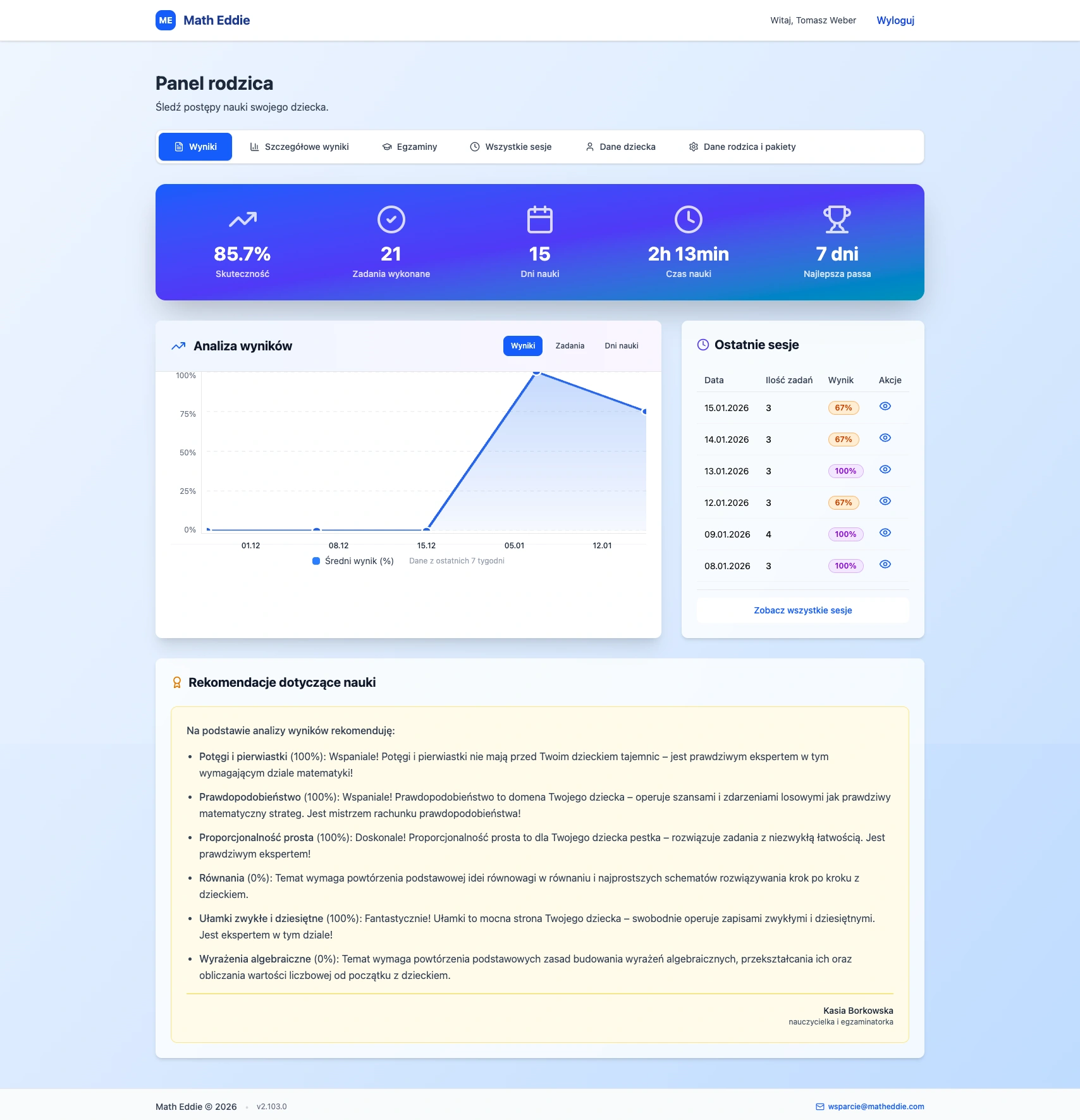Switch the chart to Dni nauki view

622,346
